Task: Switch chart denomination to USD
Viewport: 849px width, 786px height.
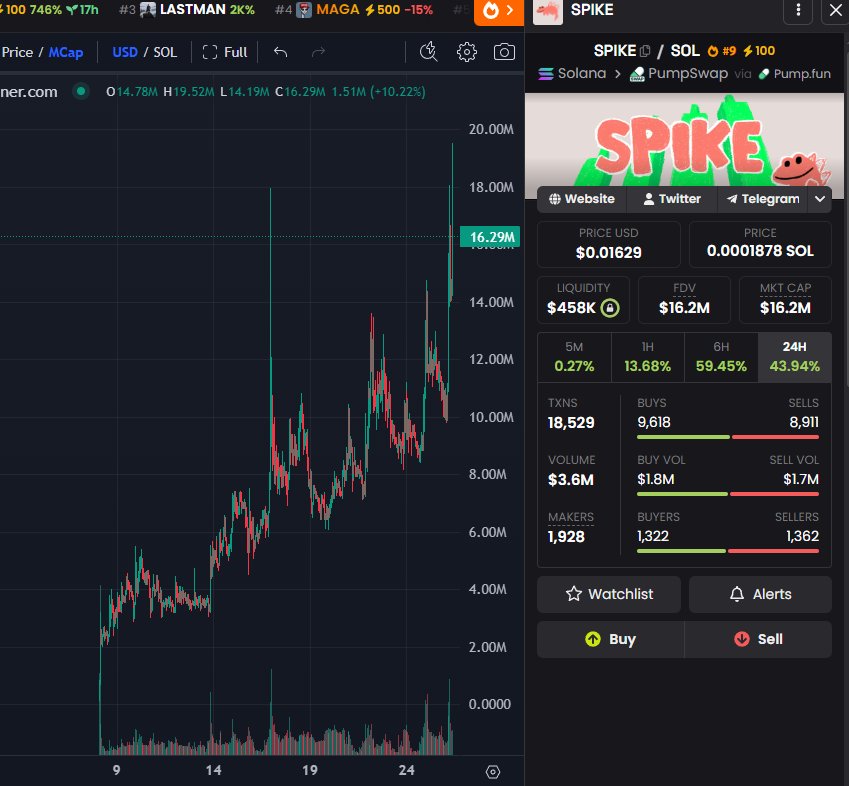Action: click(125, 52)
